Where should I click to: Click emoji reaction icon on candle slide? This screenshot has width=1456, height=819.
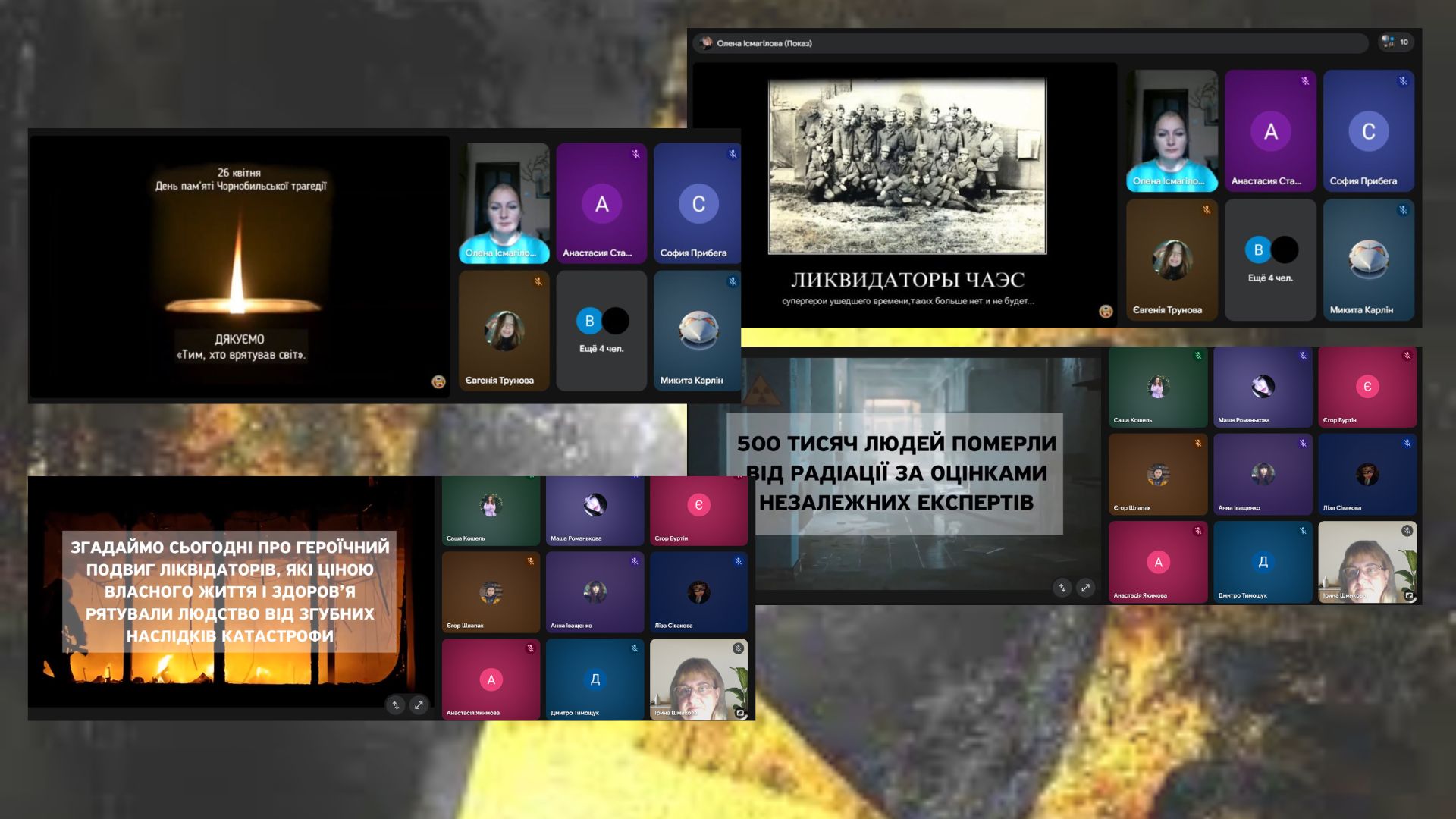(x=438, y=381)
